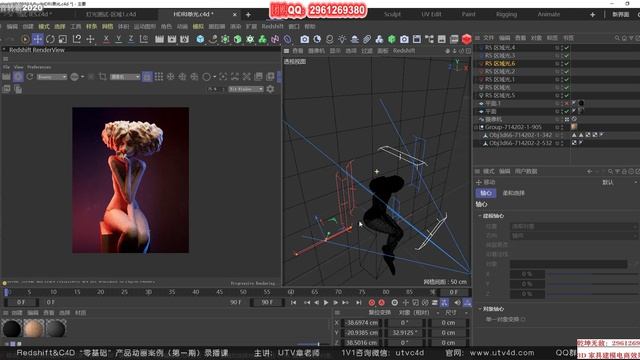Toggle Z axis lock
The height and width of the screenshot is (360, 640).
point(131,39)
